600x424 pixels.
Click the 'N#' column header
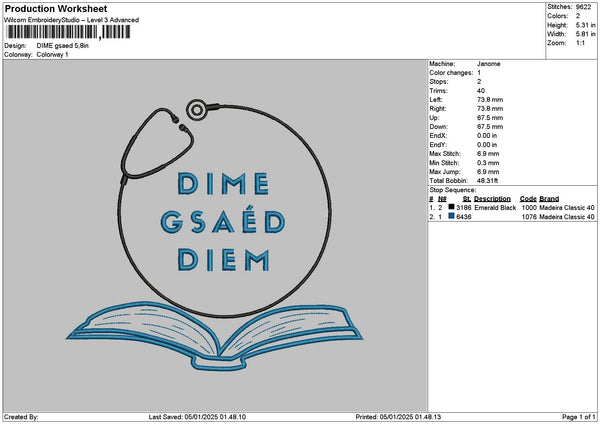pyautogui.click(x=442, y=199)
